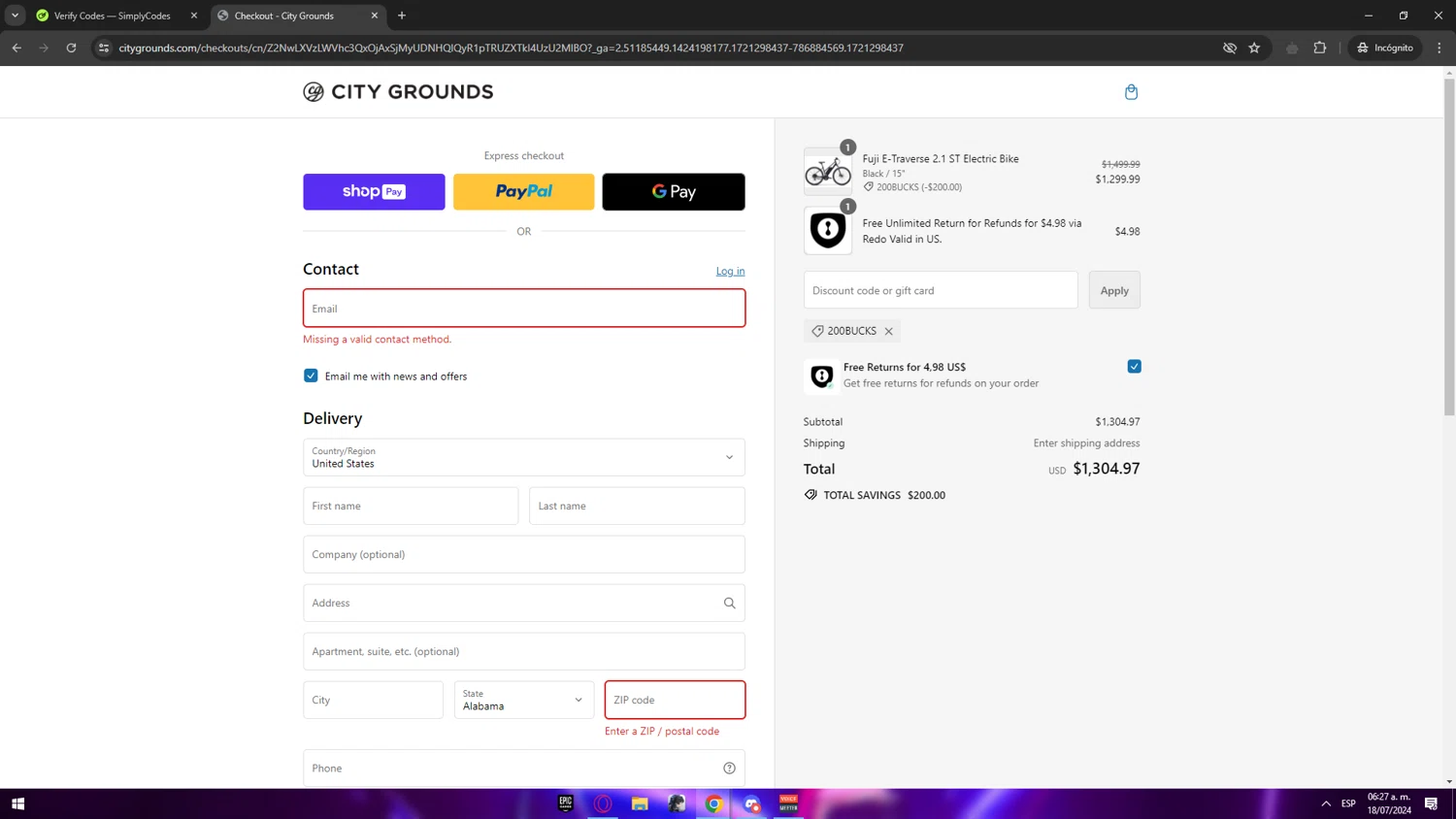Open Epic Games from the taskbar

(566, 803)
